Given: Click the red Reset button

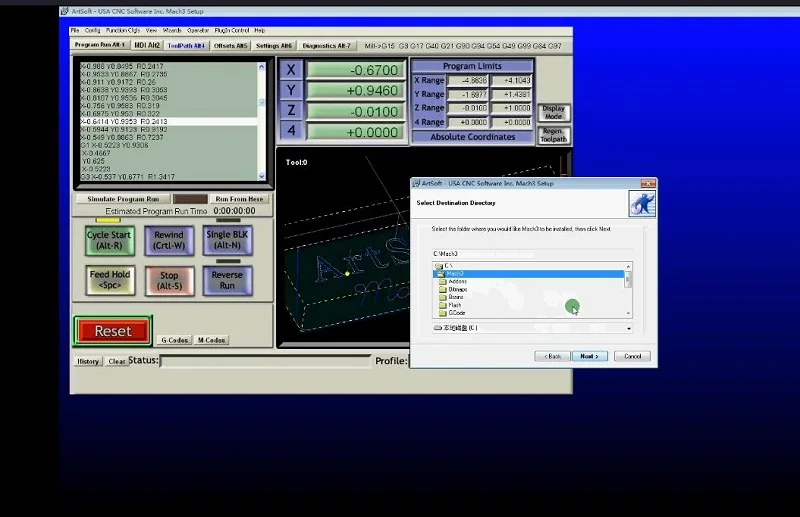Looking at the screenshot, I should pyautogui.click(x=113, y=331).
